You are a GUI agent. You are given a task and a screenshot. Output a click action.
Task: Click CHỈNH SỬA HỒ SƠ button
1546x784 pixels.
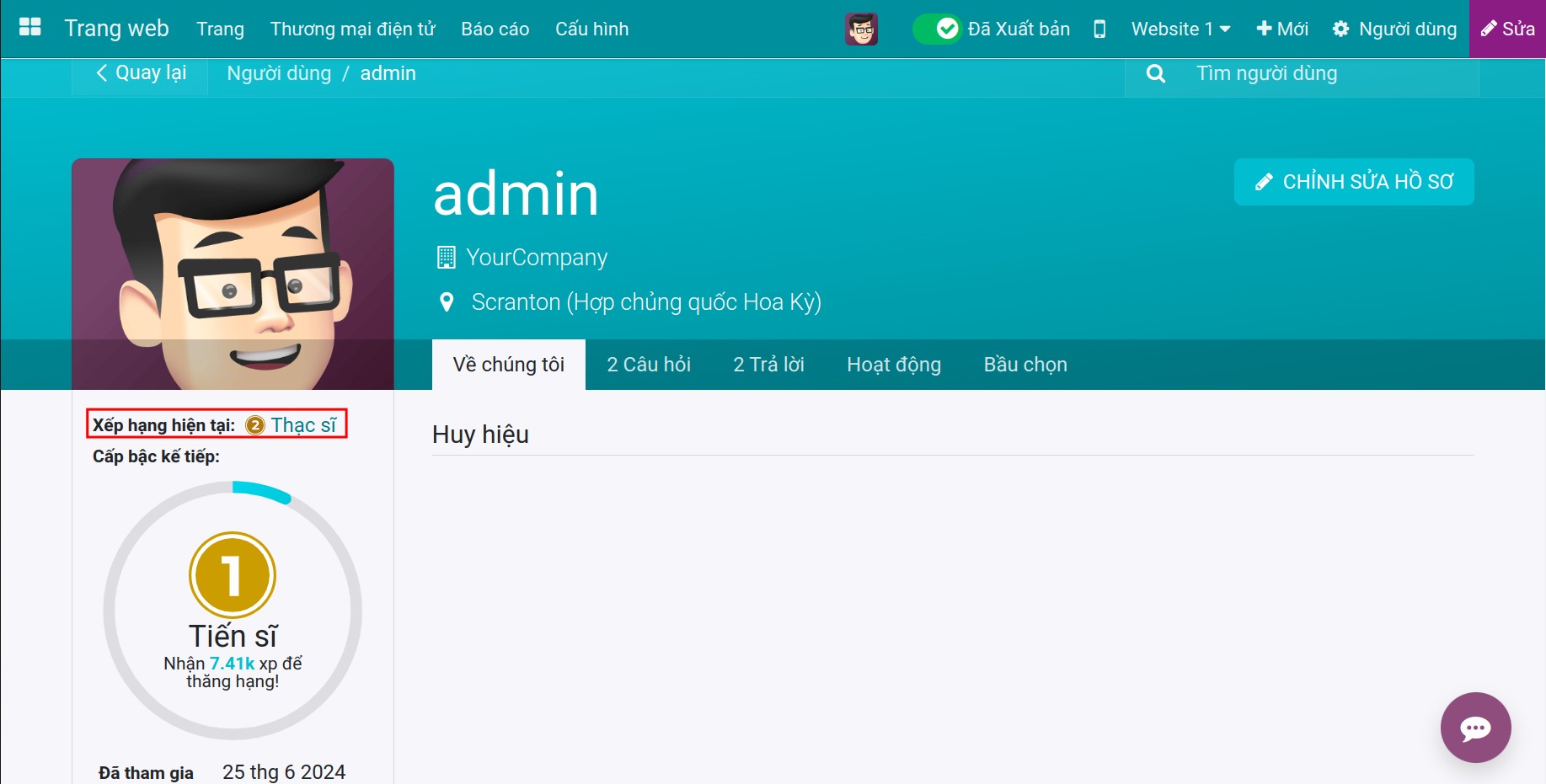[1354, 182]
